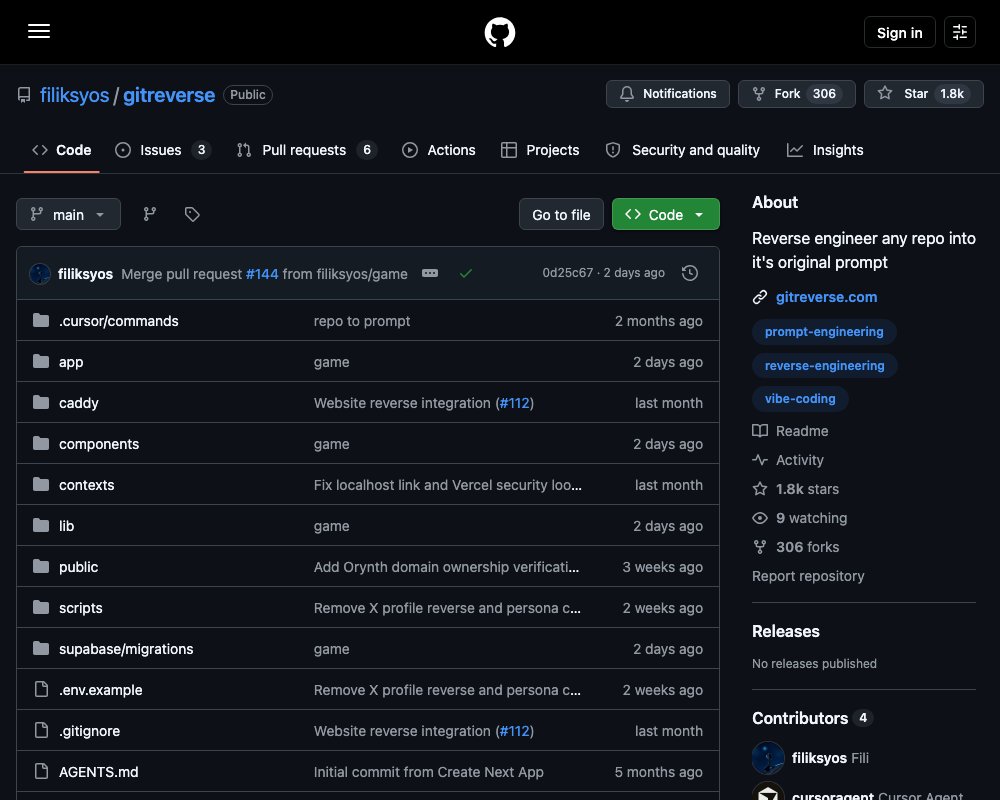Open the lib folder
This screenshot has height=800, width=1000.
click(x=66, y=526)
